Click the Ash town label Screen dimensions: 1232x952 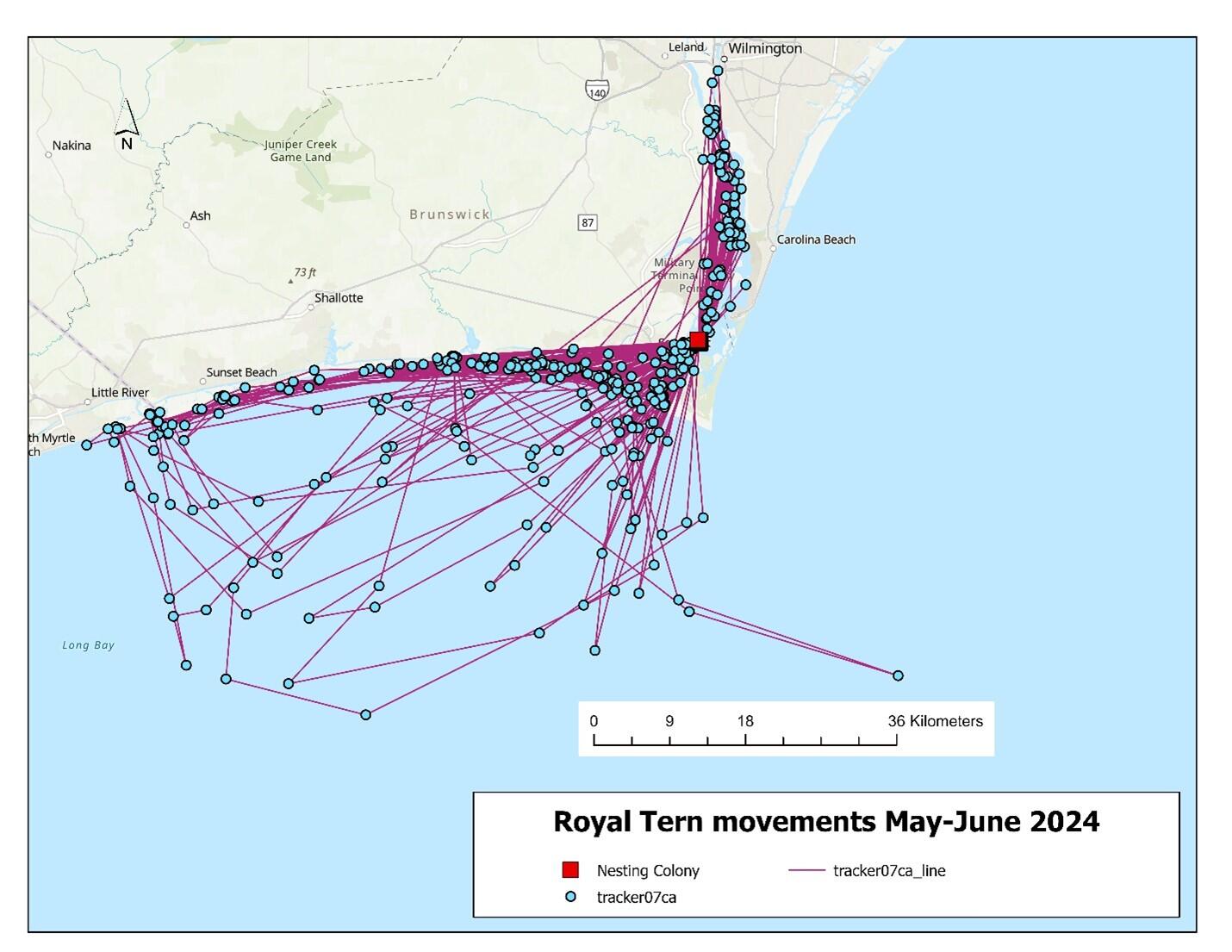tap(200, 215)
